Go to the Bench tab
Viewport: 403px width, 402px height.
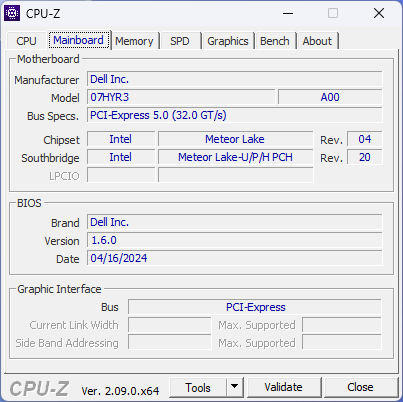tap(275, 41)
